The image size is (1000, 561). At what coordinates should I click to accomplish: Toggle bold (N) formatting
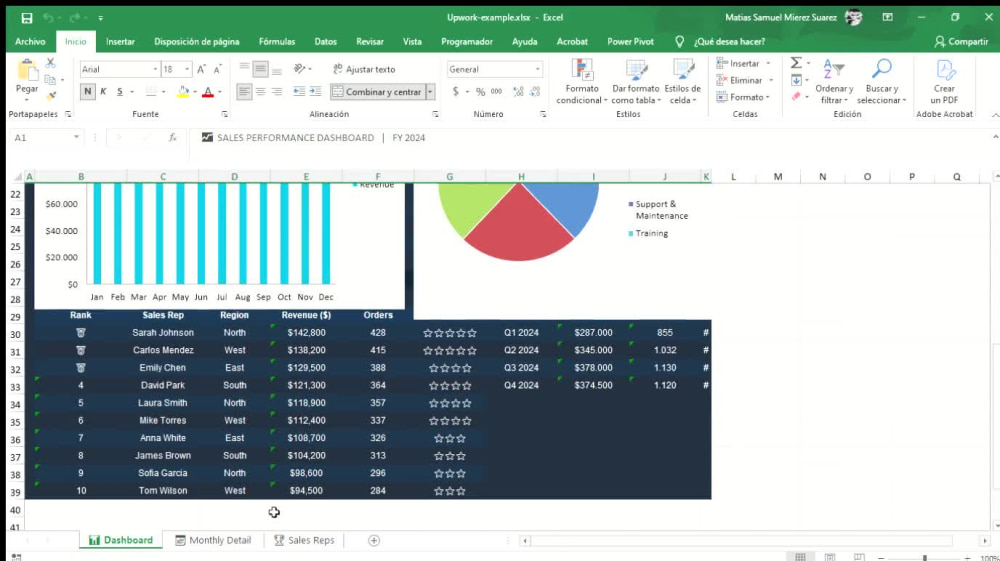87,92
